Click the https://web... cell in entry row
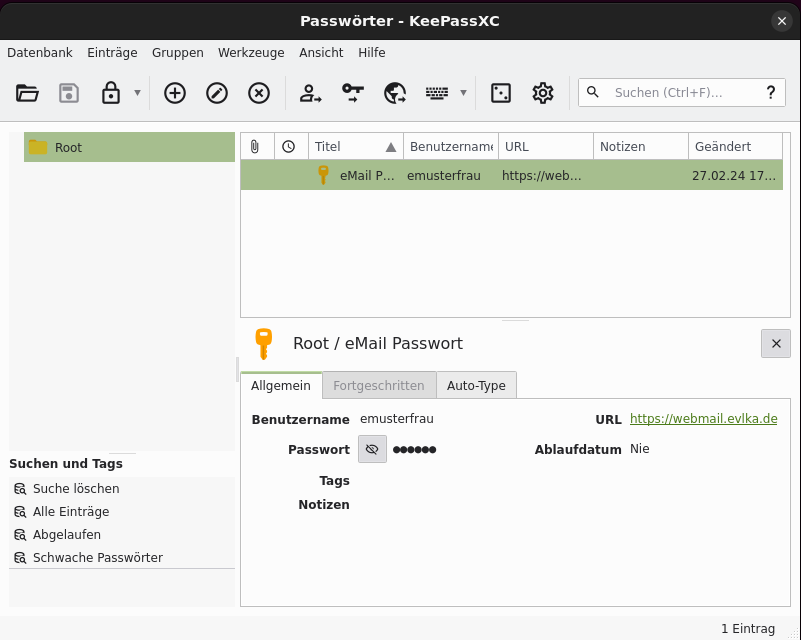Image resolution: width=801 pixels, height=640 pixels. click(541, 176)
